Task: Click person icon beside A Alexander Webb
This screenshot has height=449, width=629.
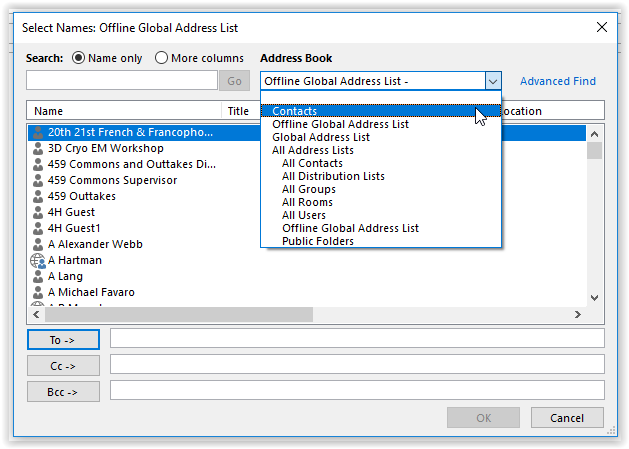Action: click(38, 244)
